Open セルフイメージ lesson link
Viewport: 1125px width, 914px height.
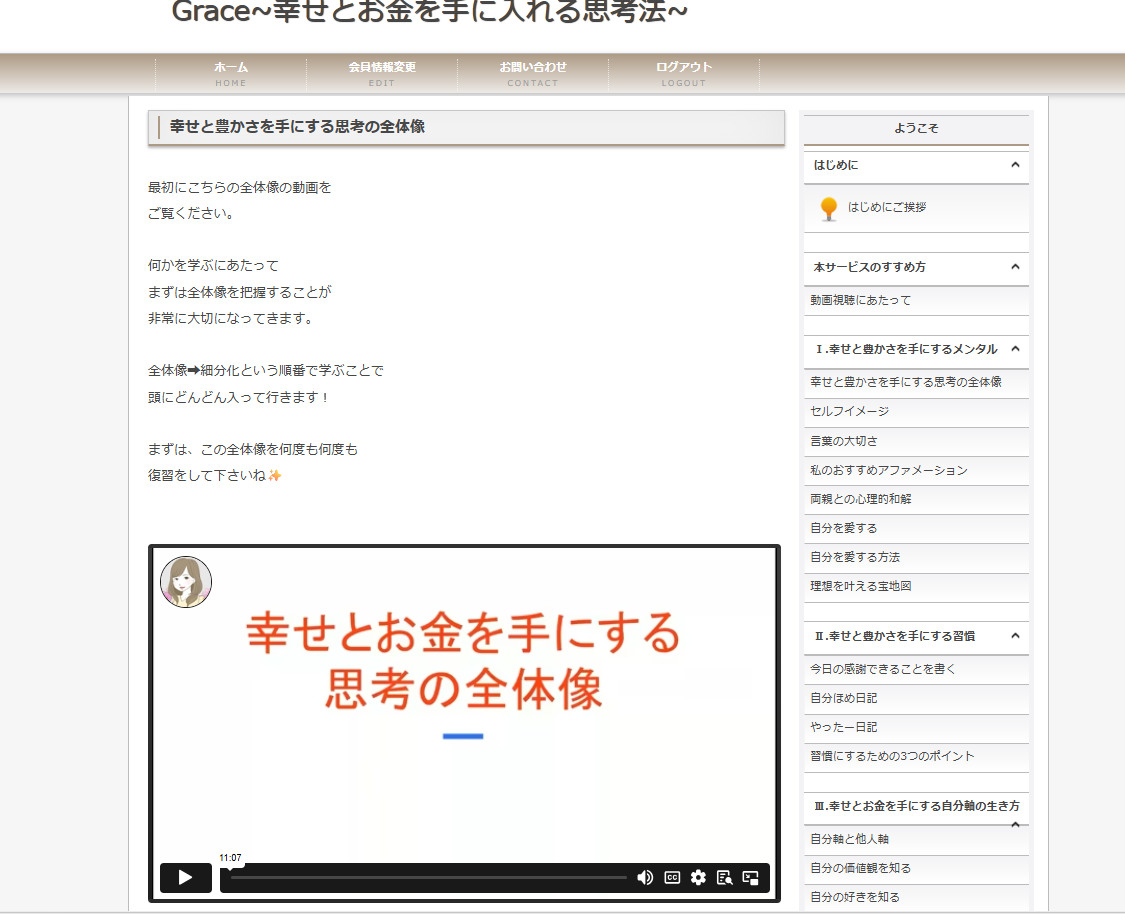click(x=849, y=411)
